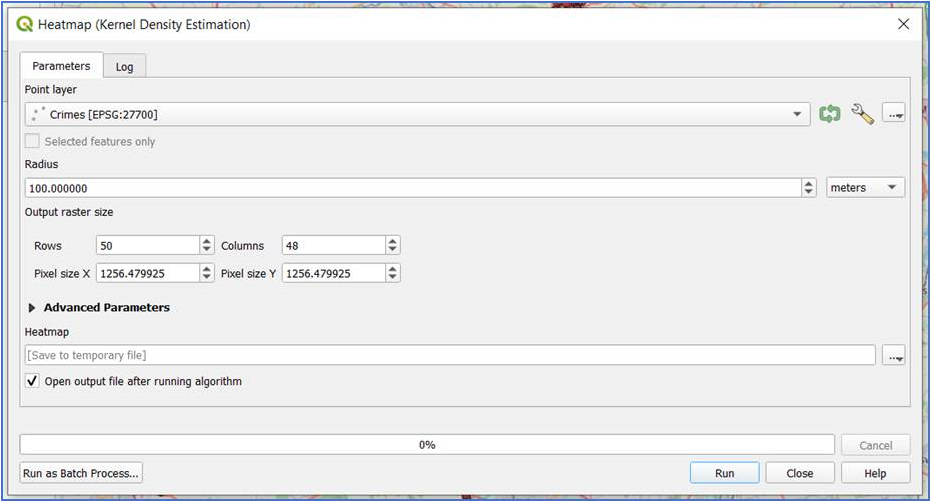Click the iterate over layer green arrows icon
Image resolution: width=931 pixels, height=504 pixels.
click(829, 113)
